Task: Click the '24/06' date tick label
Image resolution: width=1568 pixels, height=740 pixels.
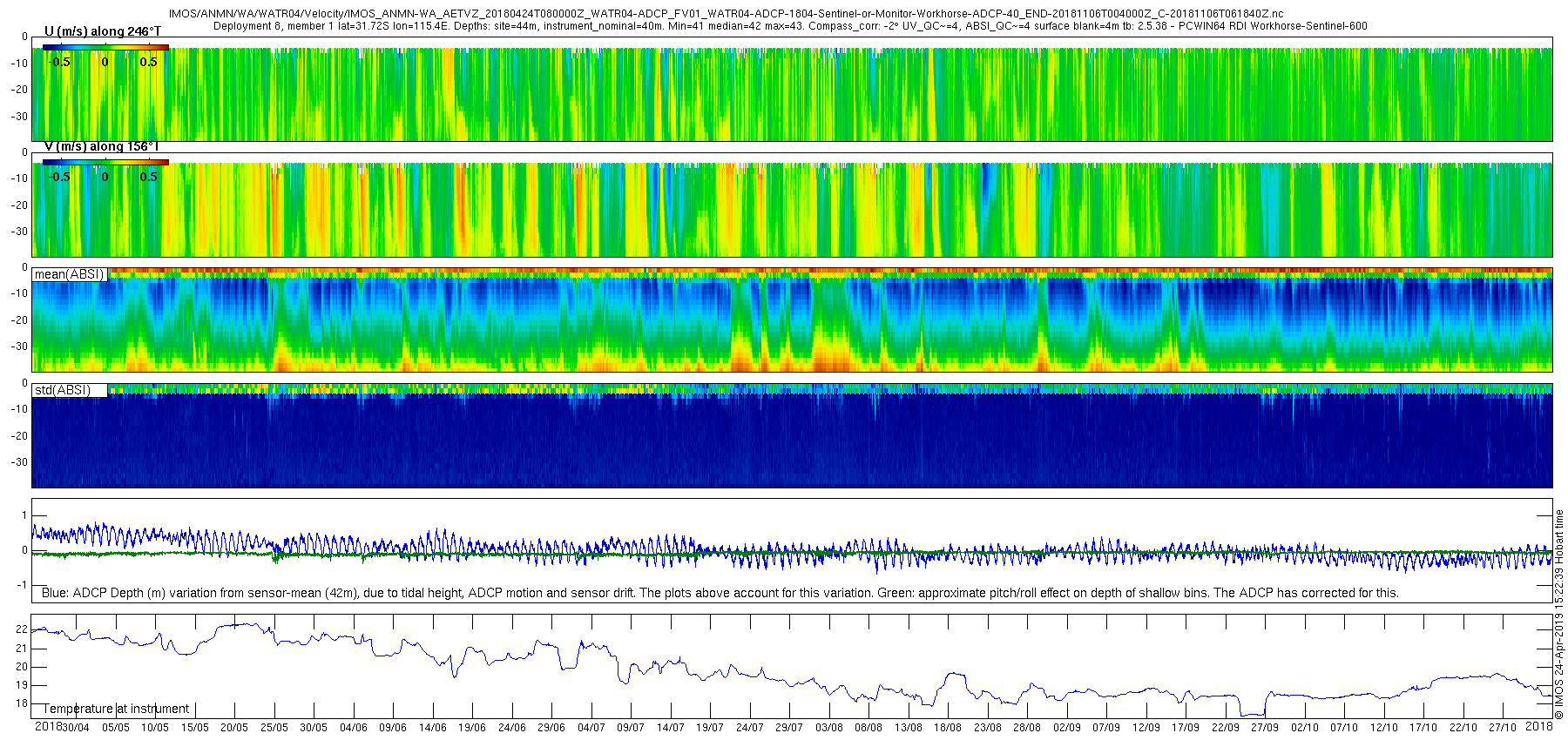Action: point(512,728)
